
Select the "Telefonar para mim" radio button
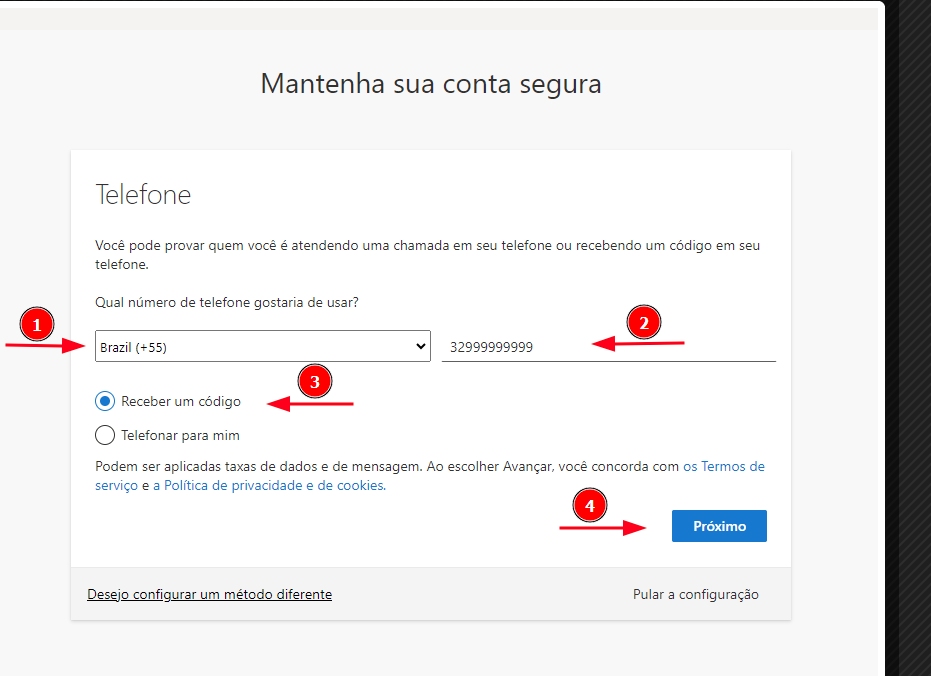(105, 435)
